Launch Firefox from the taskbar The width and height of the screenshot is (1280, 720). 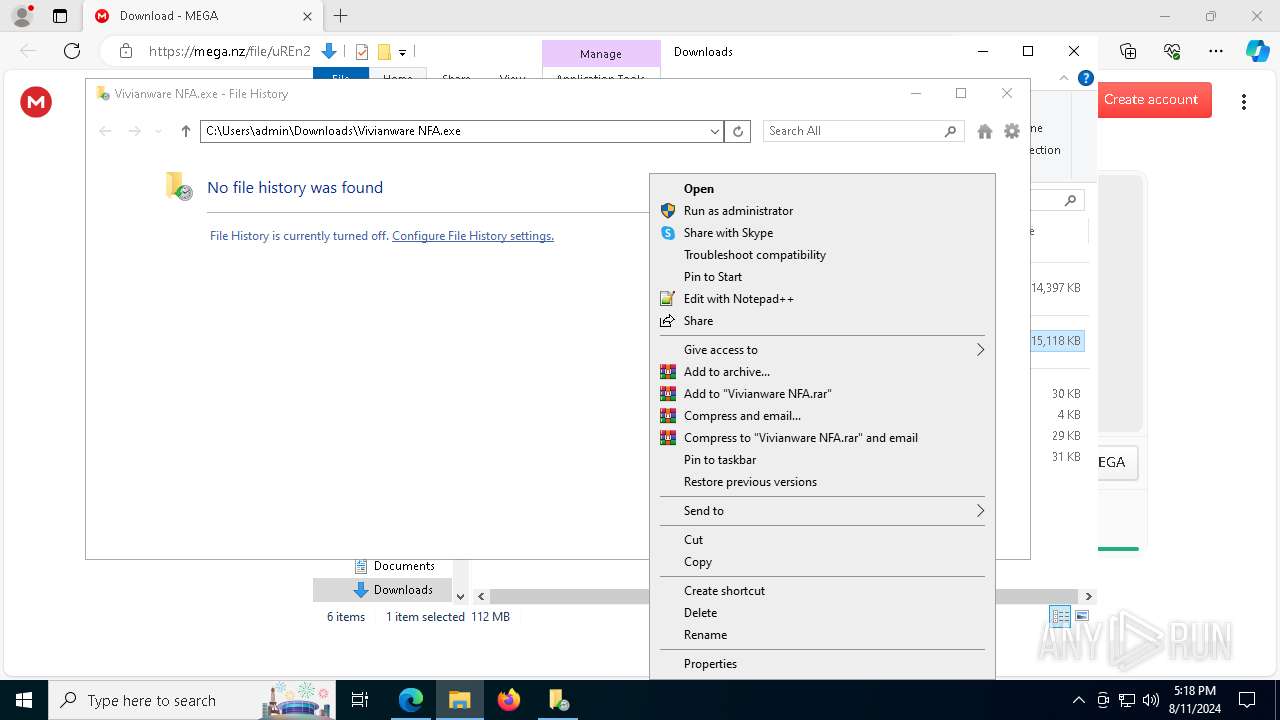coord(509,700)
